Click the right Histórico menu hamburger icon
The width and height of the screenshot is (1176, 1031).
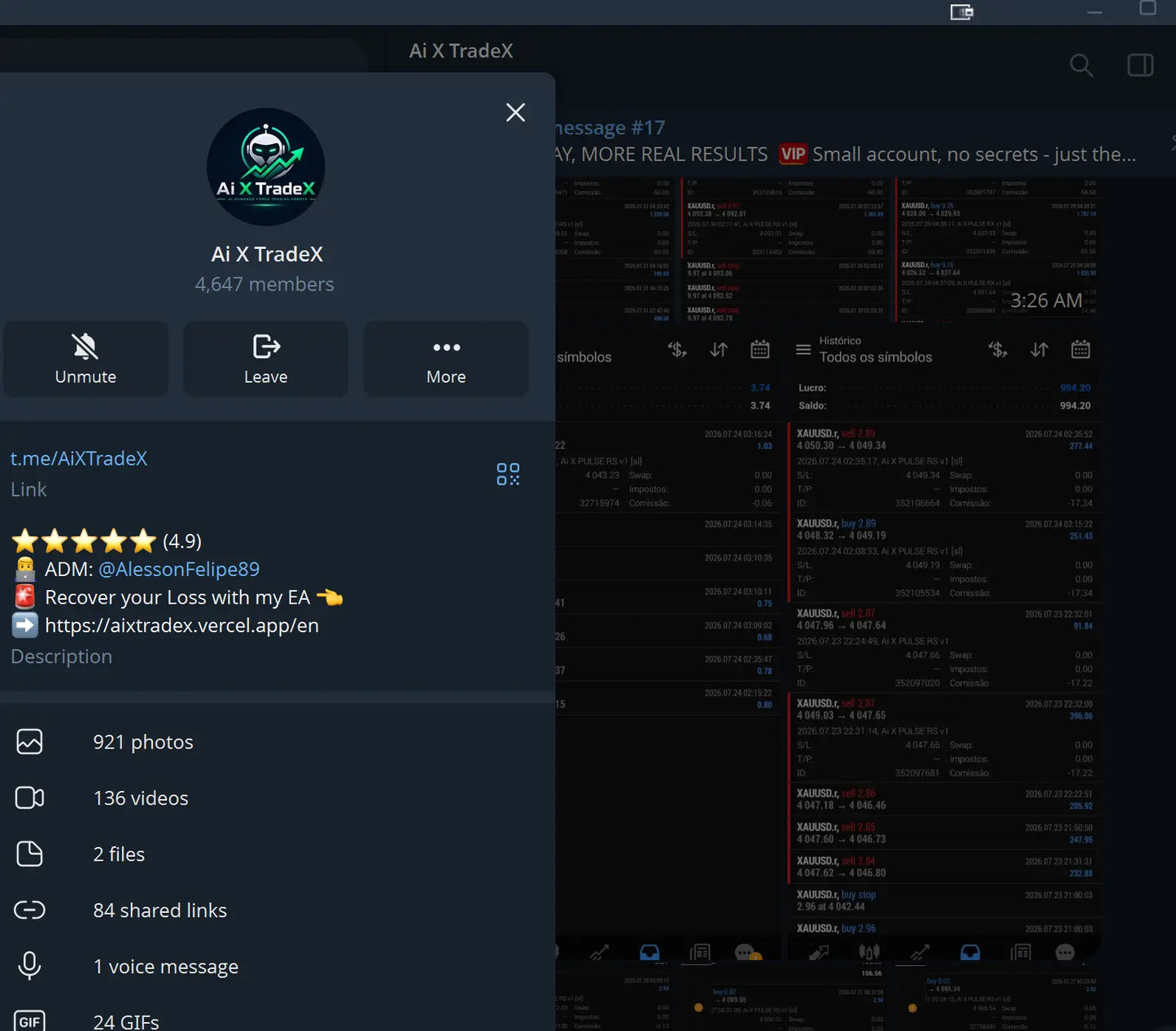pyautogui.click(x=803, y=350)
